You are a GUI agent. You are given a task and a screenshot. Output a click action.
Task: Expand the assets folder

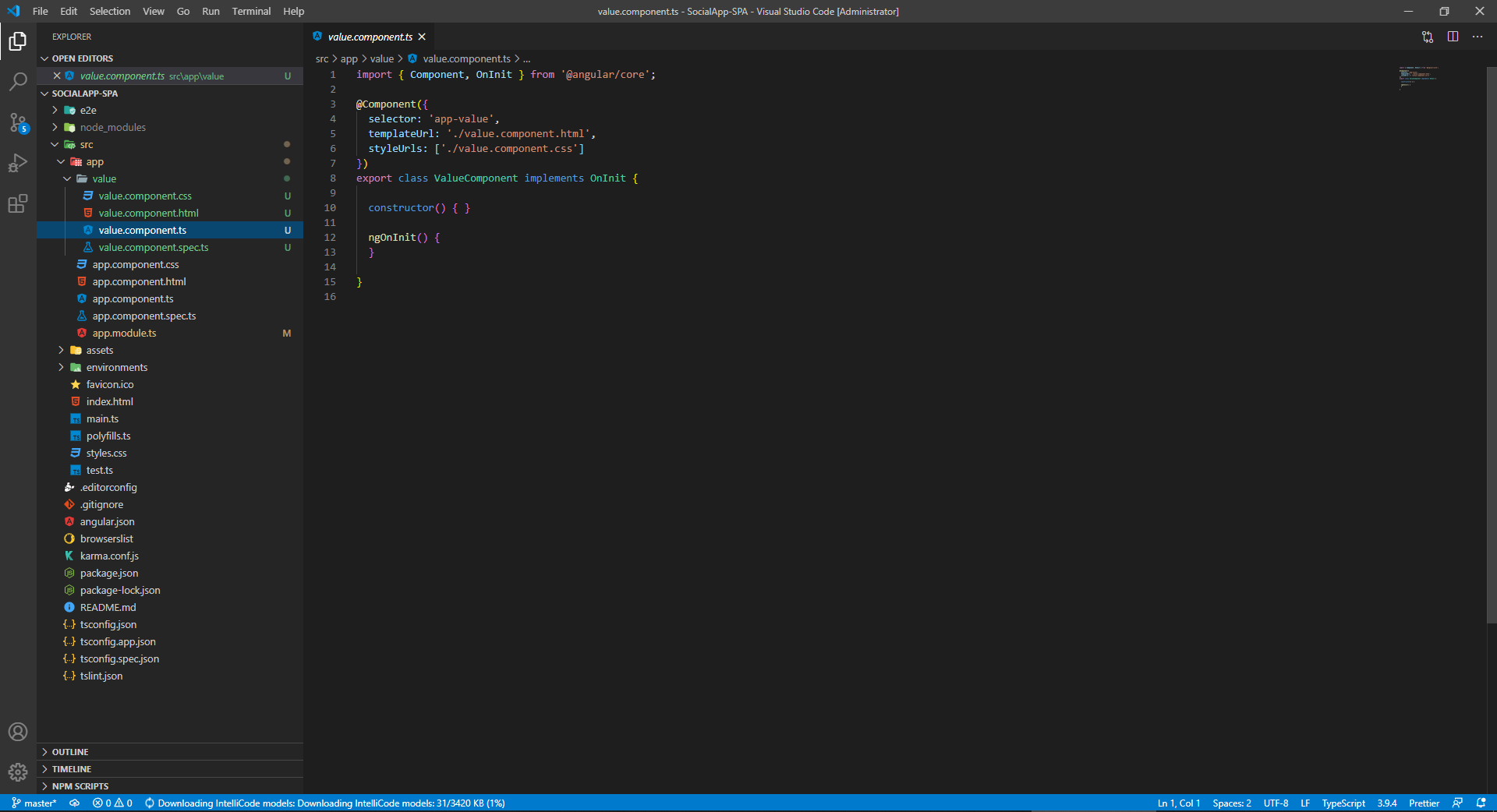[x=170, y=351]
